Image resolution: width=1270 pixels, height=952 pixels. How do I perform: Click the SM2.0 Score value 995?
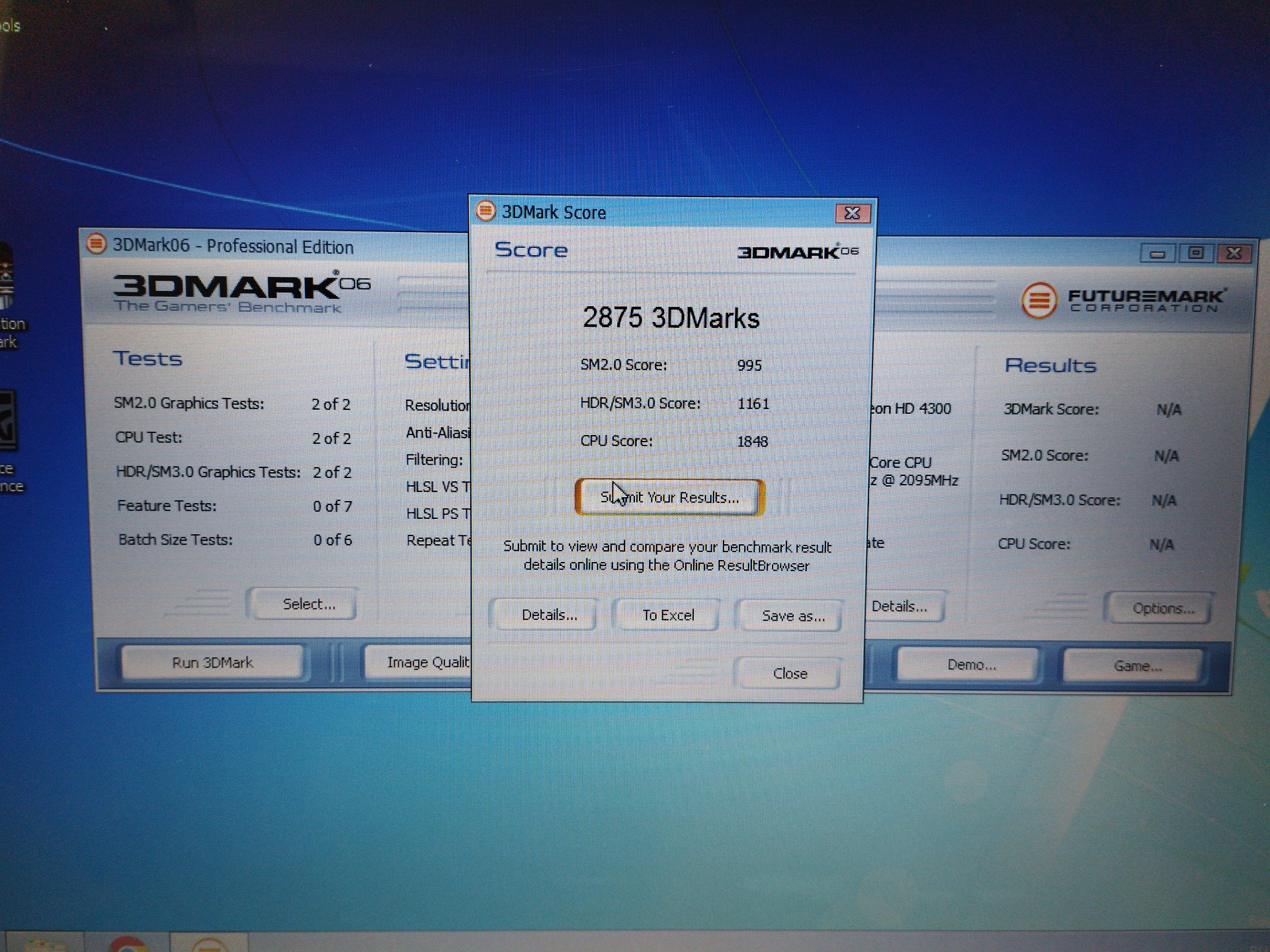coord(749,365)
